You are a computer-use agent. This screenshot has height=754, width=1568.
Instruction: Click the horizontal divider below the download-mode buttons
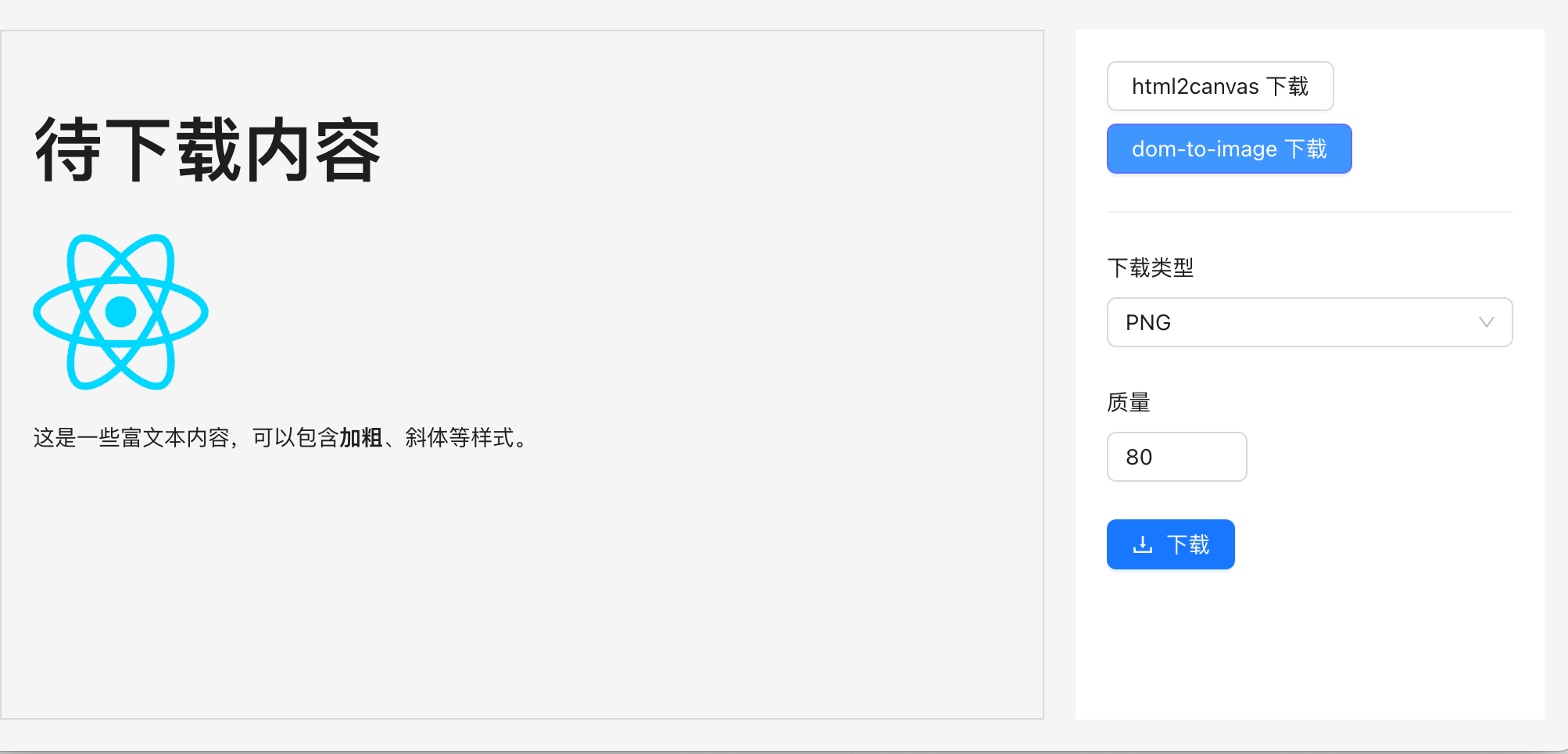click(x=1309, y=212)
